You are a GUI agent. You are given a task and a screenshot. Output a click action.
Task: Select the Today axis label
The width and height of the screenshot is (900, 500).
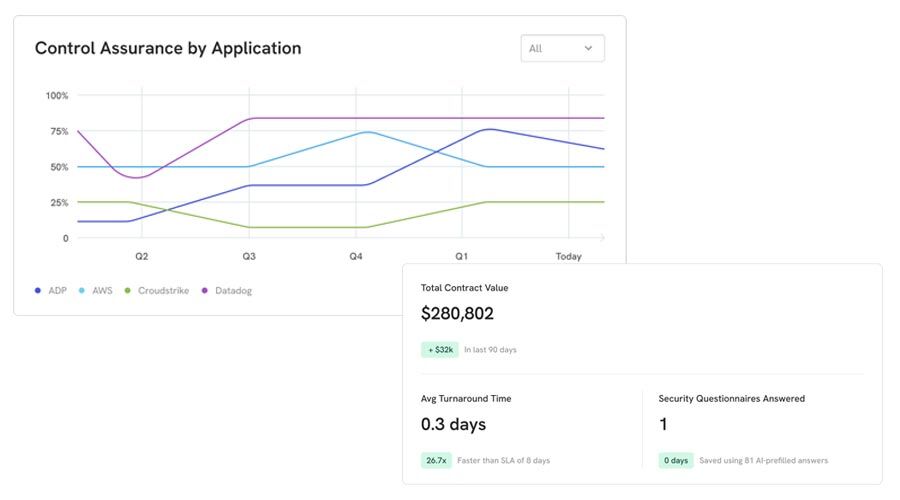click(x=568, y=257)
